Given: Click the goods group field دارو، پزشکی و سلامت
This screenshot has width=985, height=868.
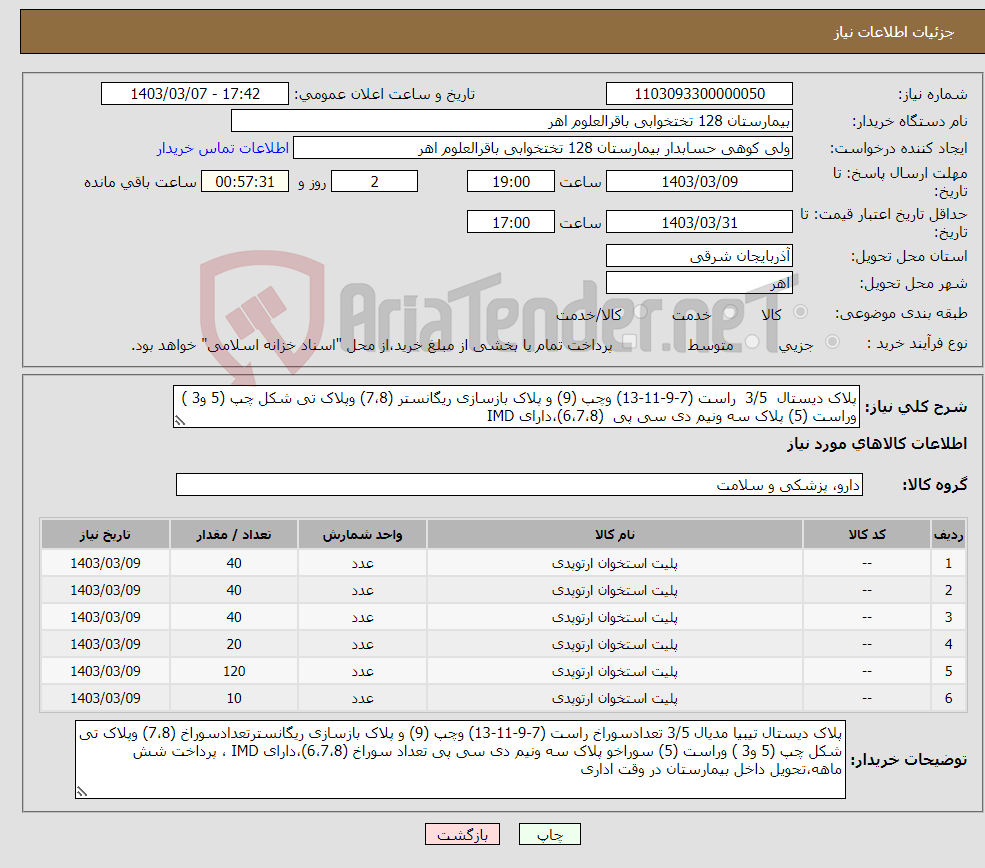Looking at the screenshot, I should [x=520, y=485].
